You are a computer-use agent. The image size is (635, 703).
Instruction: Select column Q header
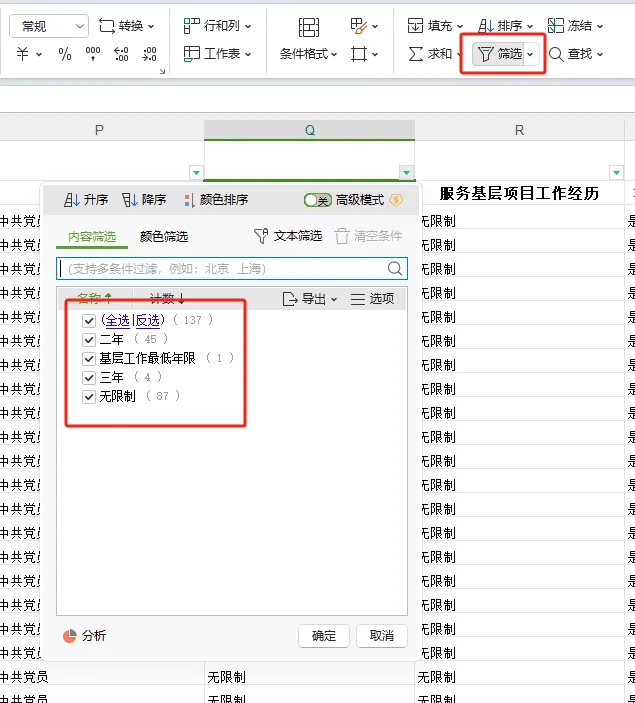309,130
